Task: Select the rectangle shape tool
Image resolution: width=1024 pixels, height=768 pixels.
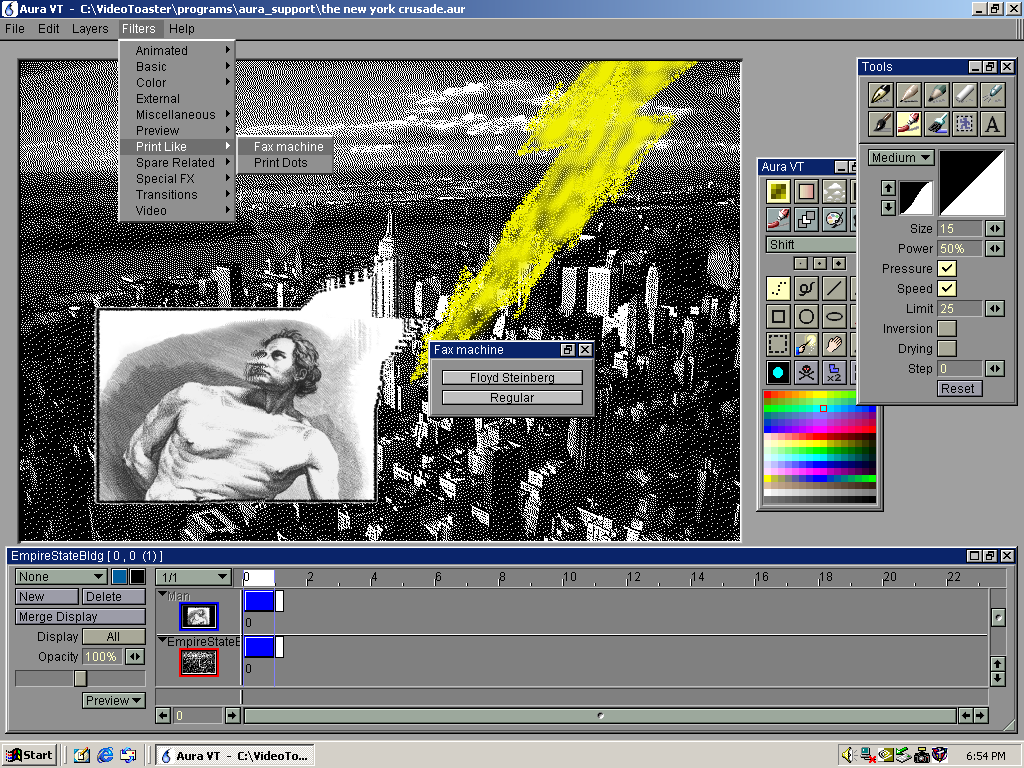Action: point(778,317)
